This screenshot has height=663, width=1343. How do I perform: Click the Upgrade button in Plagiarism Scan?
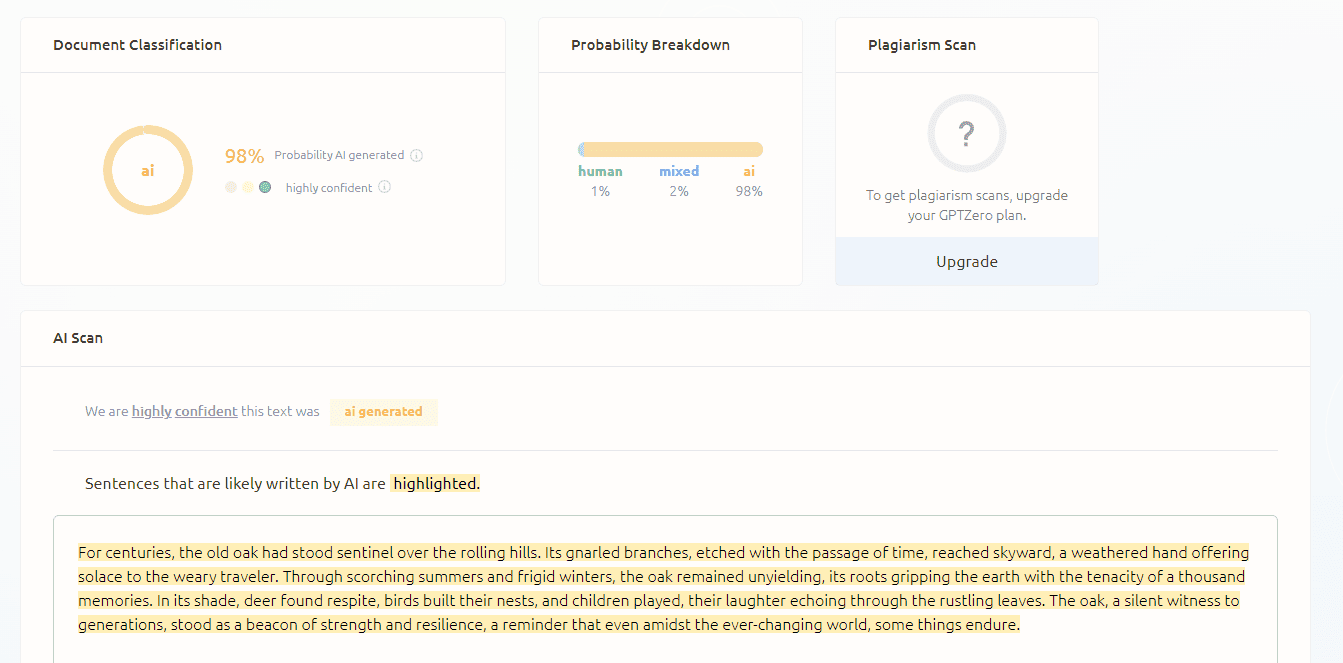click(966, 262)
